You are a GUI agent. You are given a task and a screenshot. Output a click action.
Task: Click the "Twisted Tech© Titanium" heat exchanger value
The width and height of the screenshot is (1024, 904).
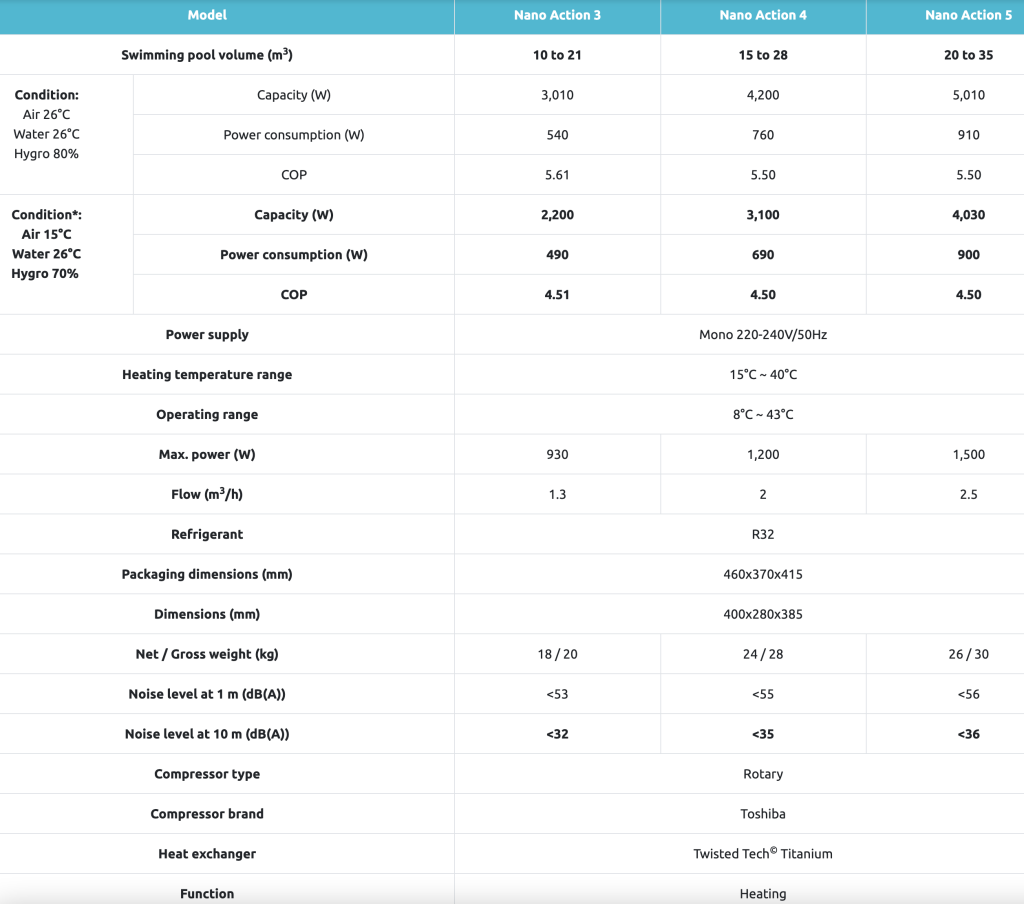[763, 853]
